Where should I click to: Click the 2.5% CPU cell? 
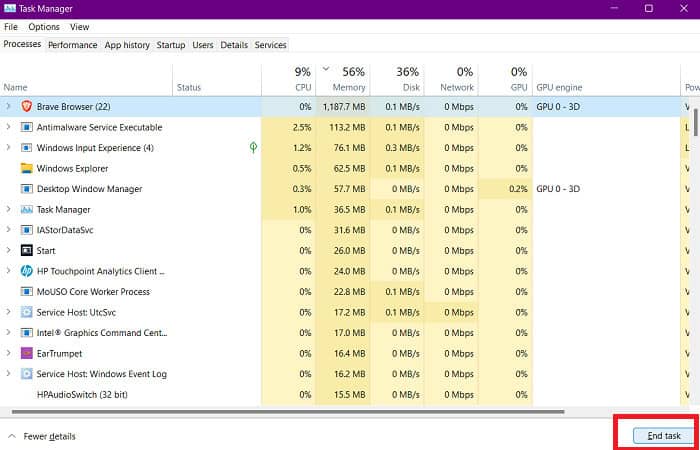[288, 127]
